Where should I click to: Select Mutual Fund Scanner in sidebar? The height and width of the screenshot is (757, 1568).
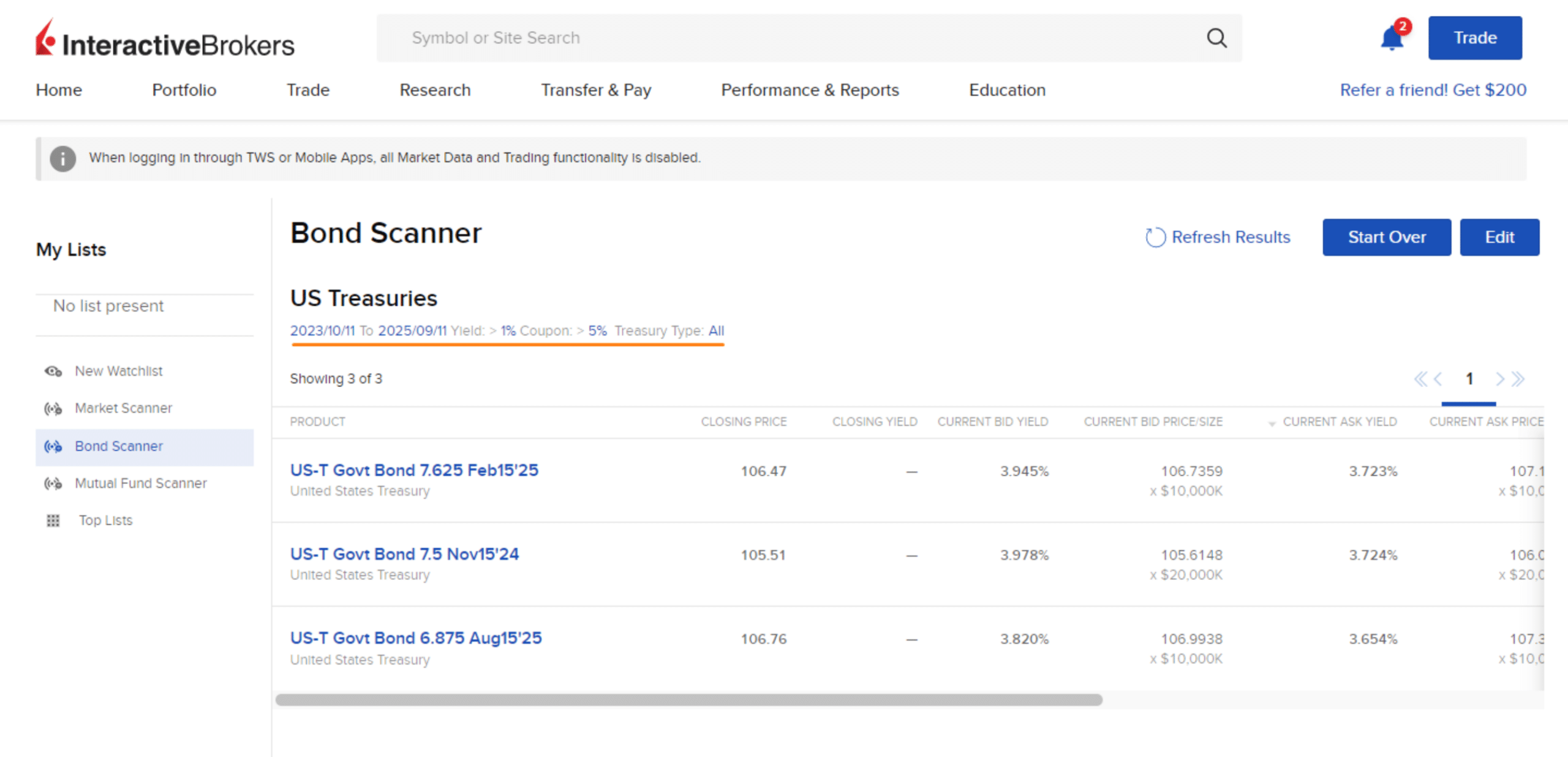tap(141, 484)
